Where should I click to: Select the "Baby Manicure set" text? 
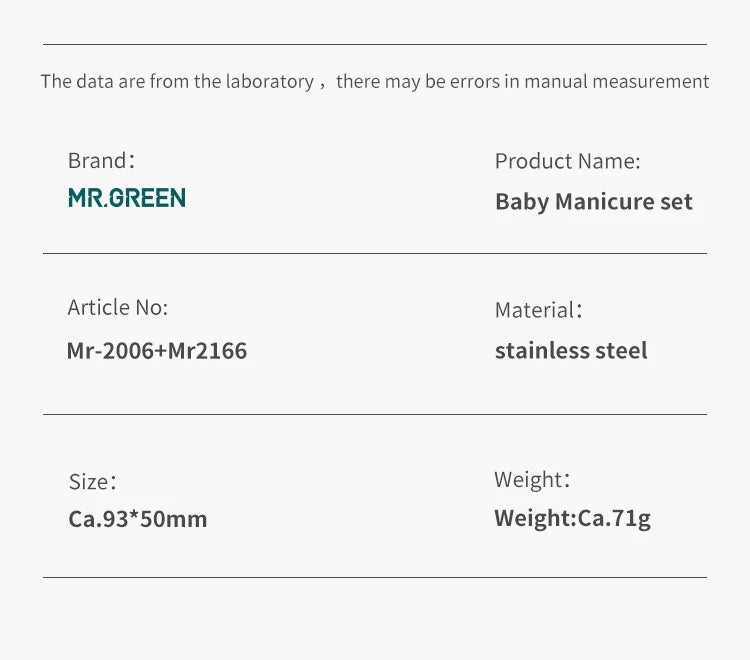(x=593, y=202)
